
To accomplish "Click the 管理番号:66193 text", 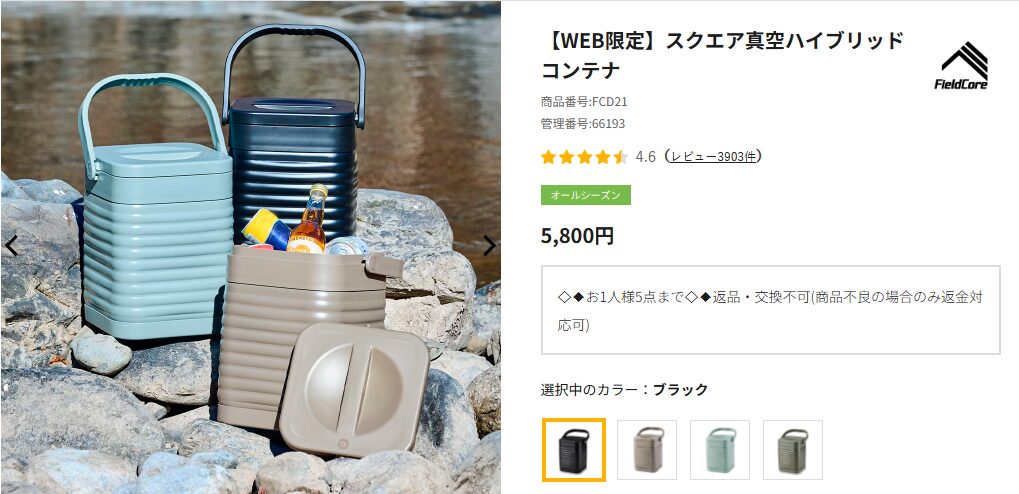I will 582,124.
